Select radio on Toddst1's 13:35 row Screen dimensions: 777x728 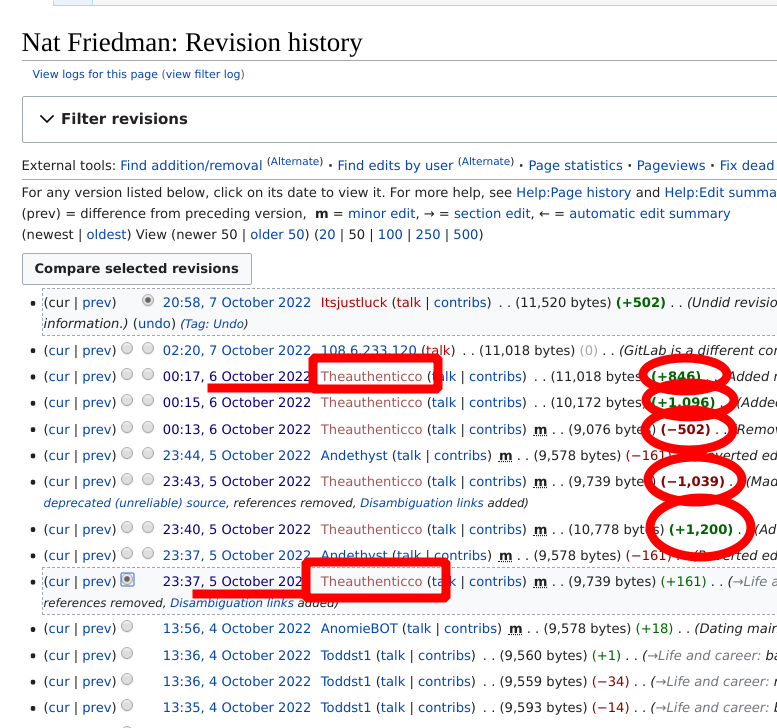point(127,705)
